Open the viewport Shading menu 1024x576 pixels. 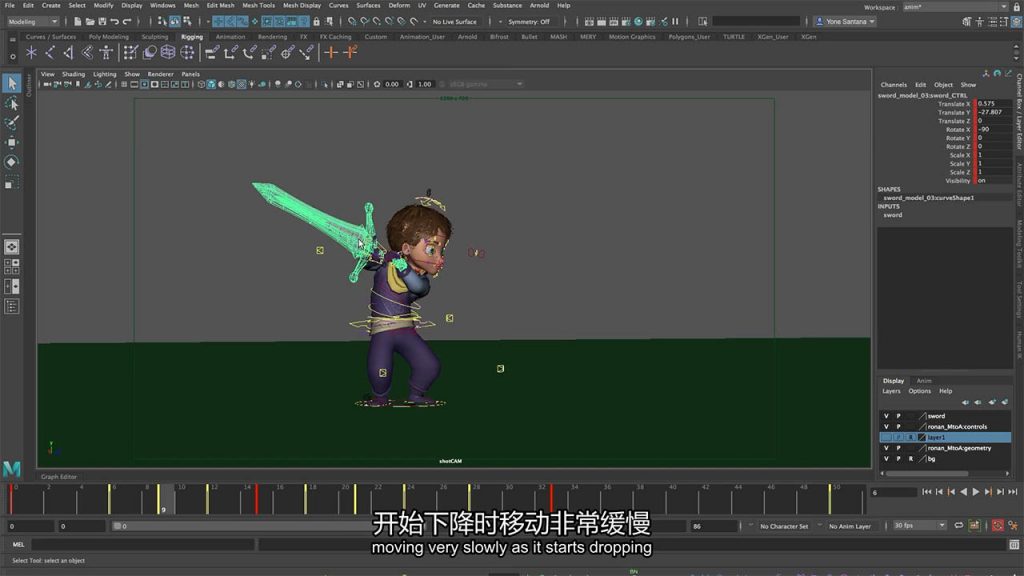[x=73, y=74]
